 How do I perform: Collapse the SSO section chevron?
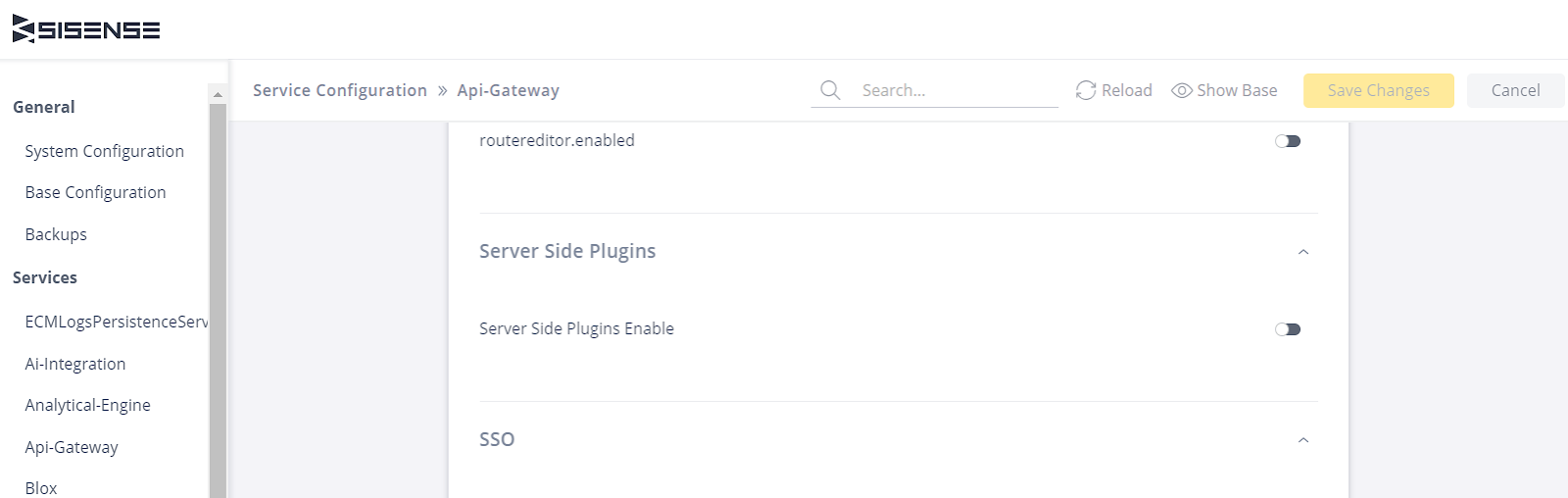(x=1303, y=440)
